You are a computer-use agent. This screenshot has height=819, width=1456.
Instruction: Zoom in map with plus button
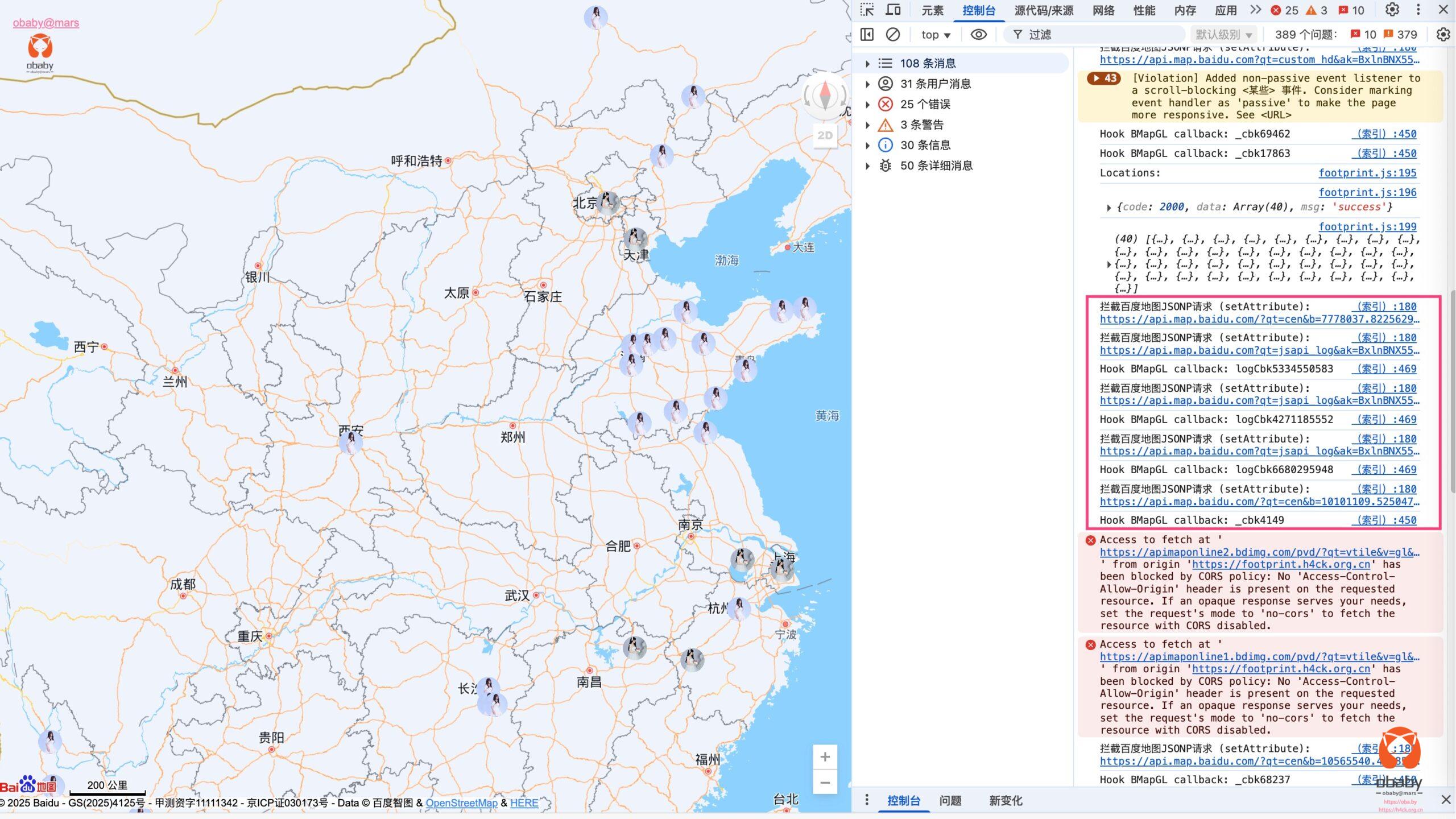coord(825,757)
